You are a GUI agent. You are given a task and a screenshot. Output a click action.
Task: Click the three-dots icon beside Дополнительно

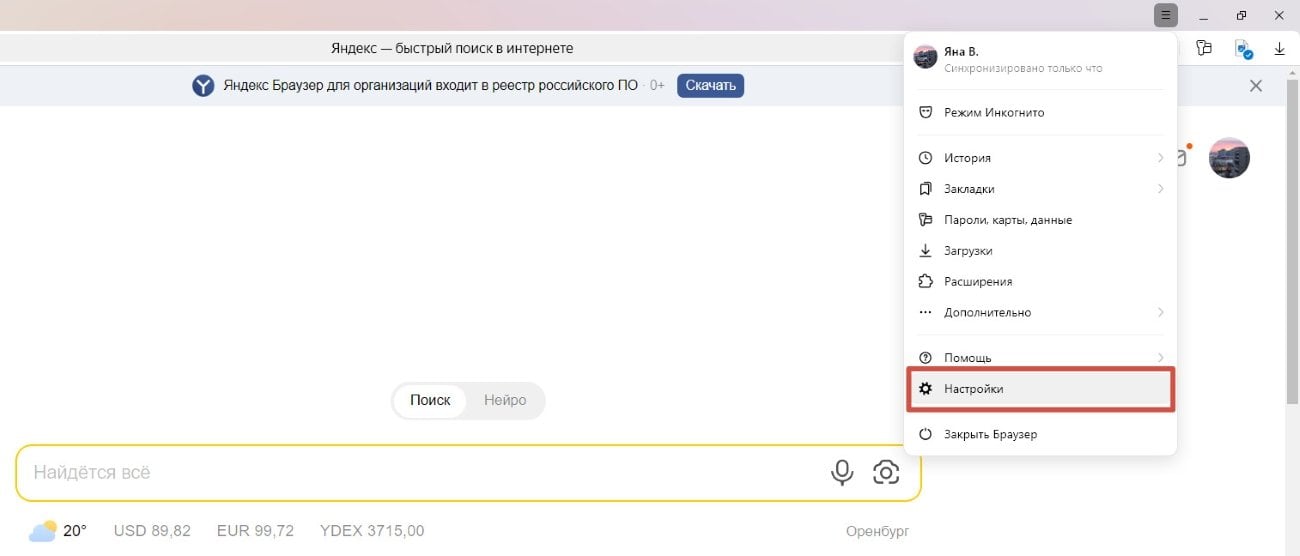pyautogui.click(x=925, y=313)
